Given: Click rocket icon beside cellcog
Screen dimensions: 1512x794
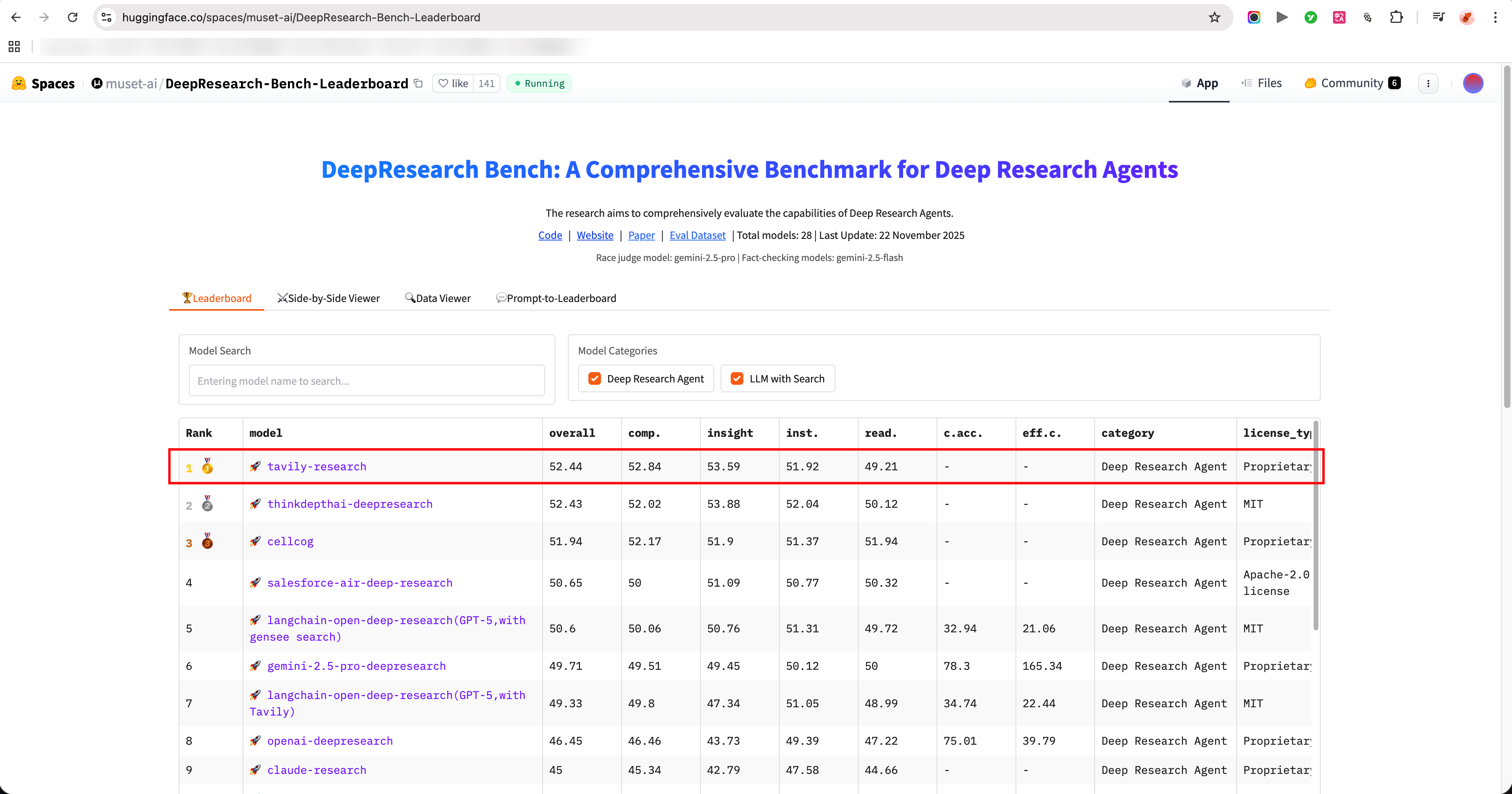Looking at the screenshot, I should click(x=255, y=542).
